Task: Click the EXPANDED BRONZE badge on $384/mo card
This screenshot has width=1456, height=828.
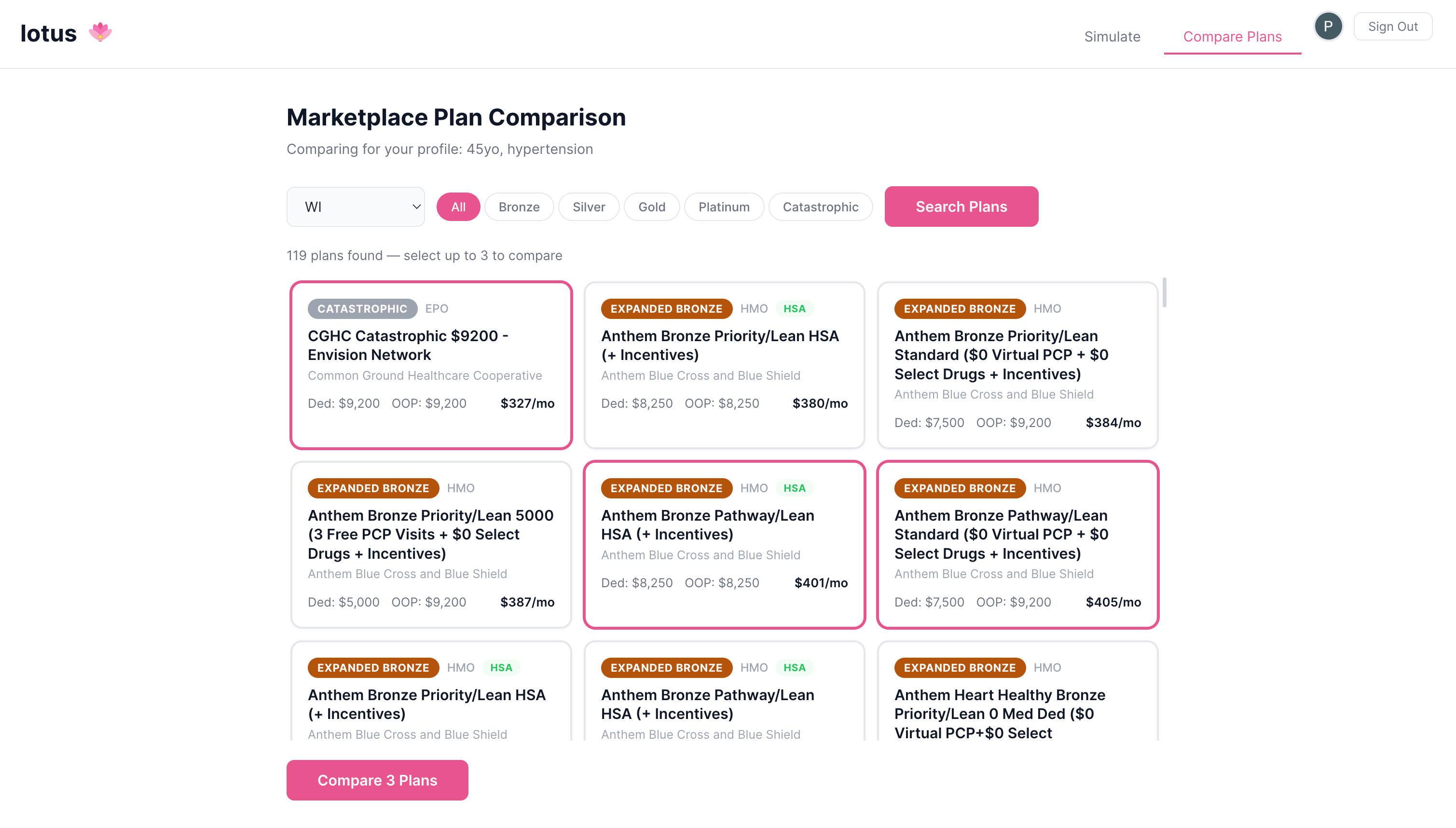Action: click(x=960, y=309)
